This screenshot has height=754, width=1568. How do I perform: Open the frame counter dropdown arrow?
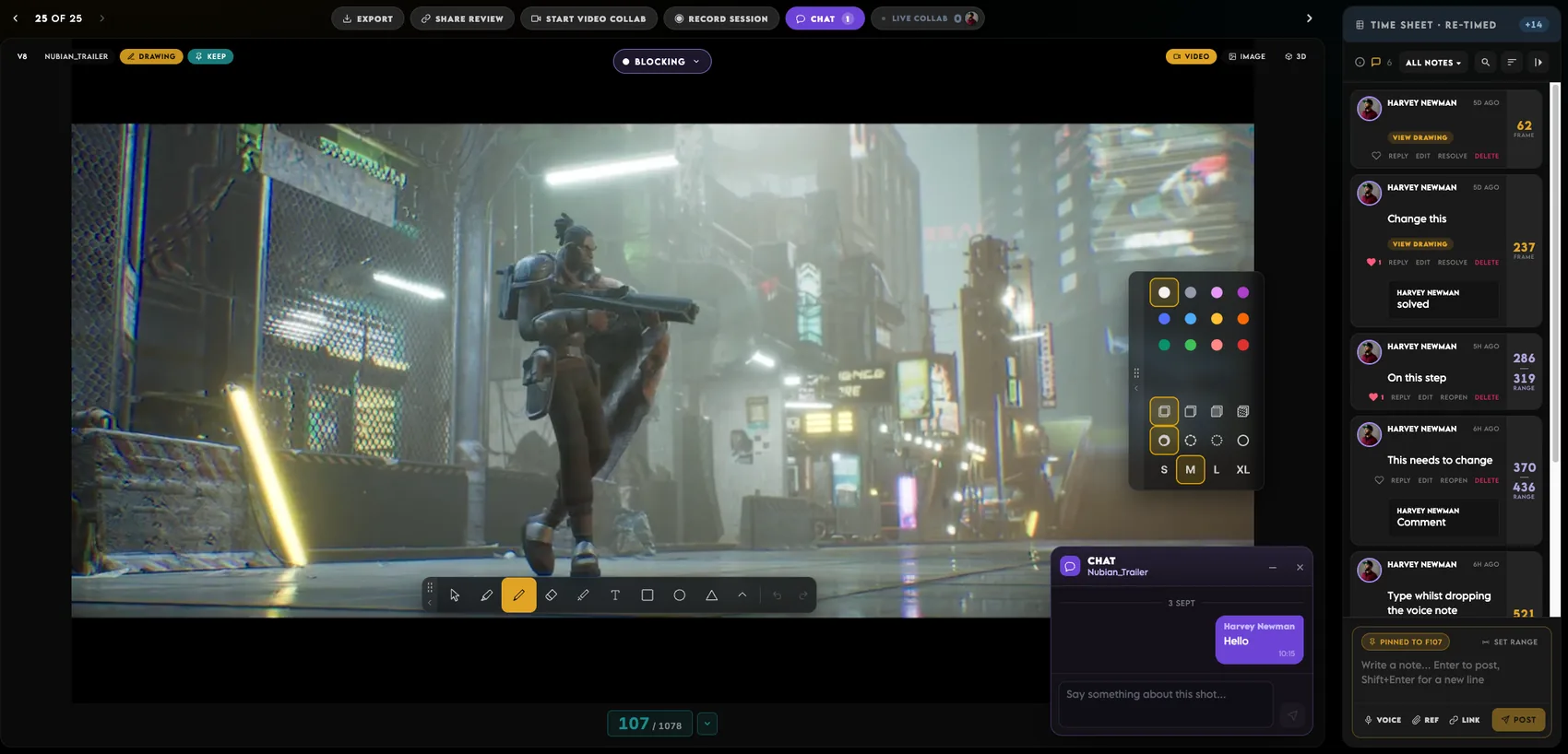point(707,724)
